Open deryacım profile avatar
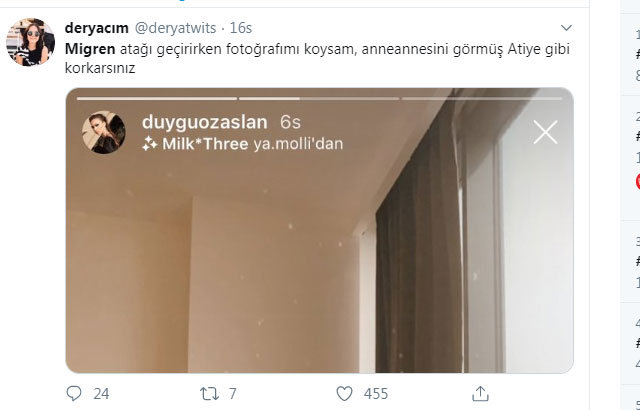The image size is (640, 410). [x=31, y=42]
